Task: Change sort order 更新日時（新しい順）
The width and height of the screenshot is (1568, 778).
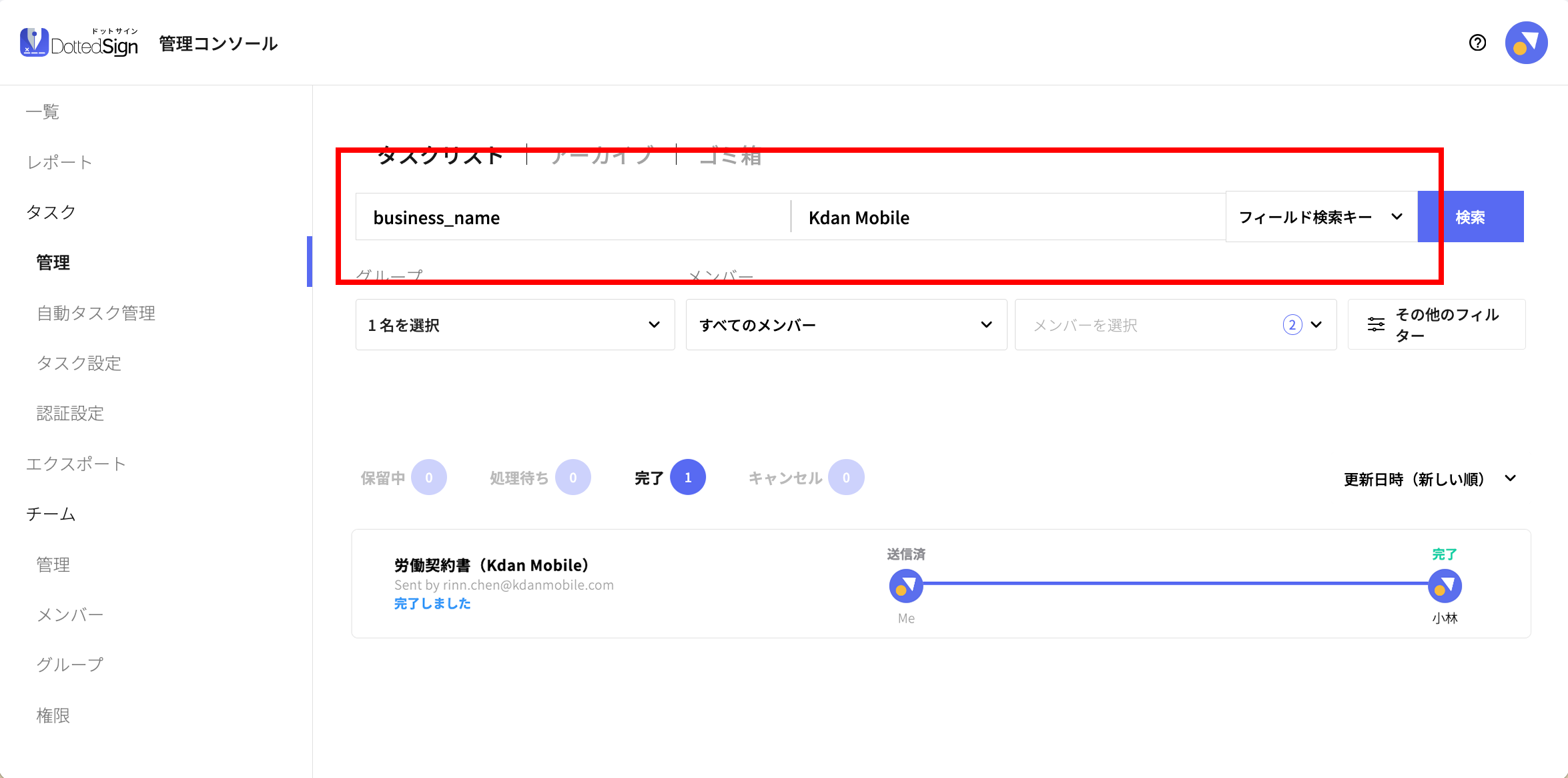Action: pos(1430,479)
